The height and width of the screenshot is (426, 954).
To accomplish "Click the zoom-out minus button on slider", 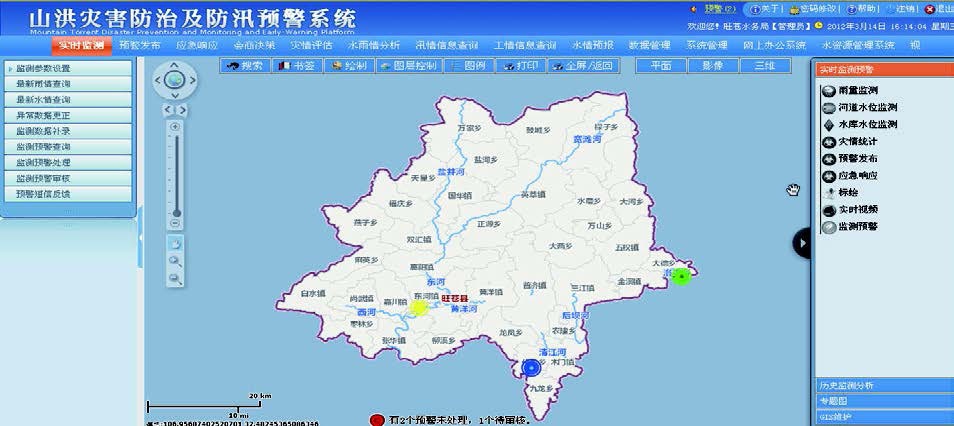I will click(175, 224).
